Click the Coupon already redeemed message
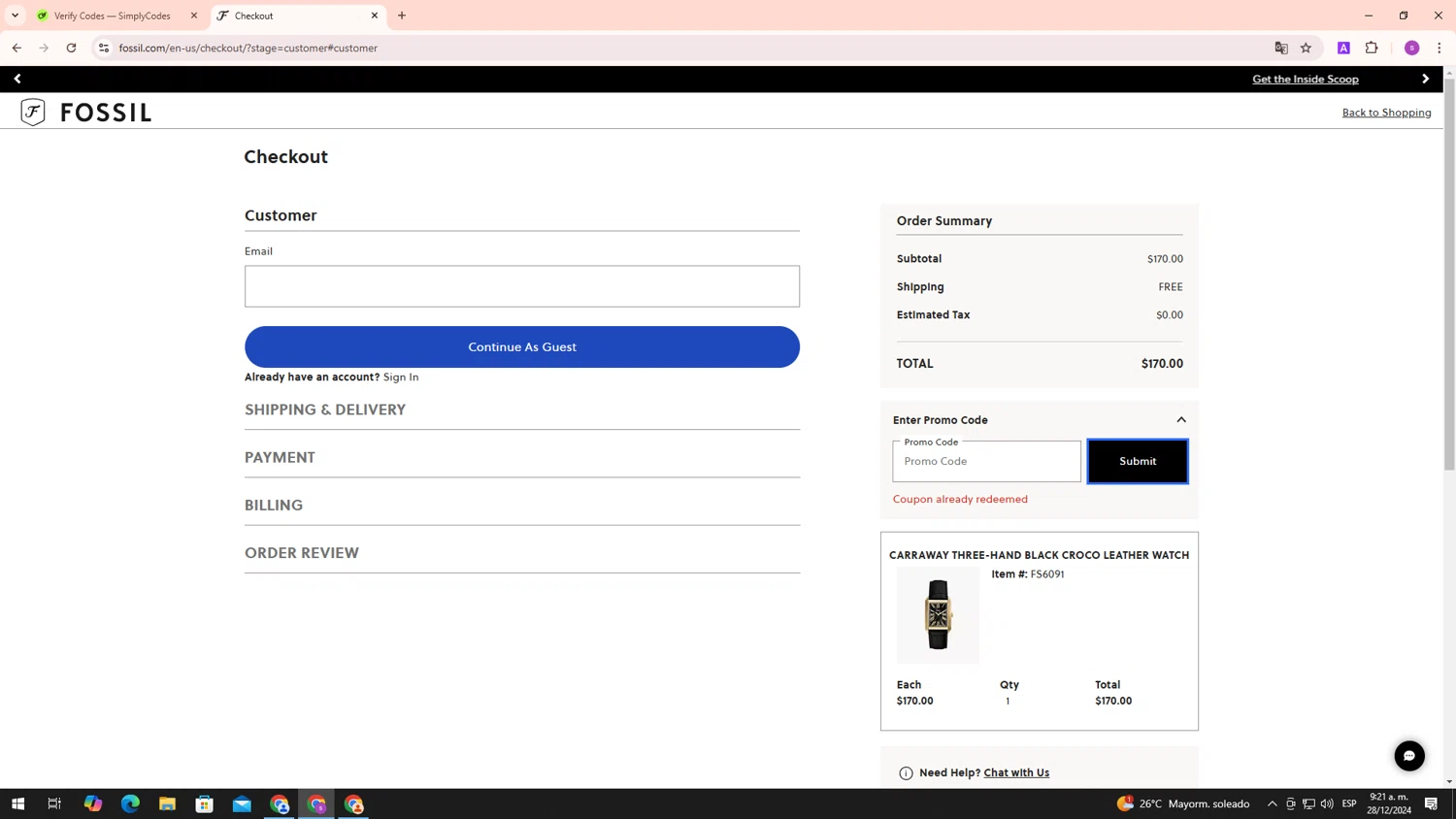This screenshot has height=819, width=1456. point(960,499)
